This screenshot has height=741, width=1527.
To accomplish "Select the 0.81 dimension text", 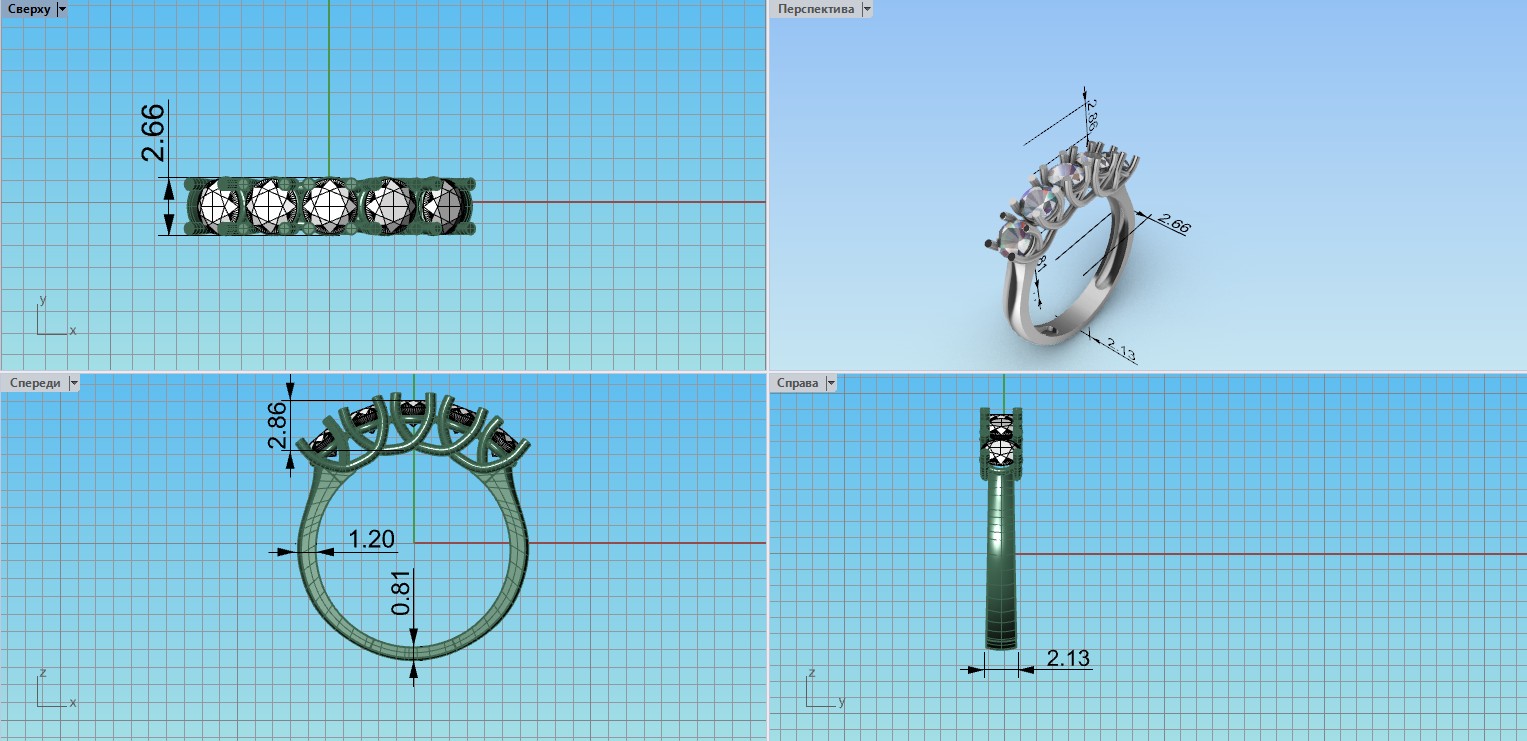I will 401,593.
